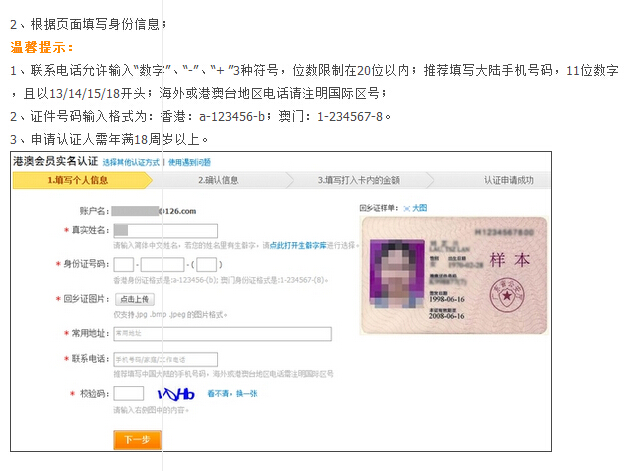This screenshot has width=625, height=471.
Task: Click the middle 身份证号码 input box
Action: coord(163,265)
